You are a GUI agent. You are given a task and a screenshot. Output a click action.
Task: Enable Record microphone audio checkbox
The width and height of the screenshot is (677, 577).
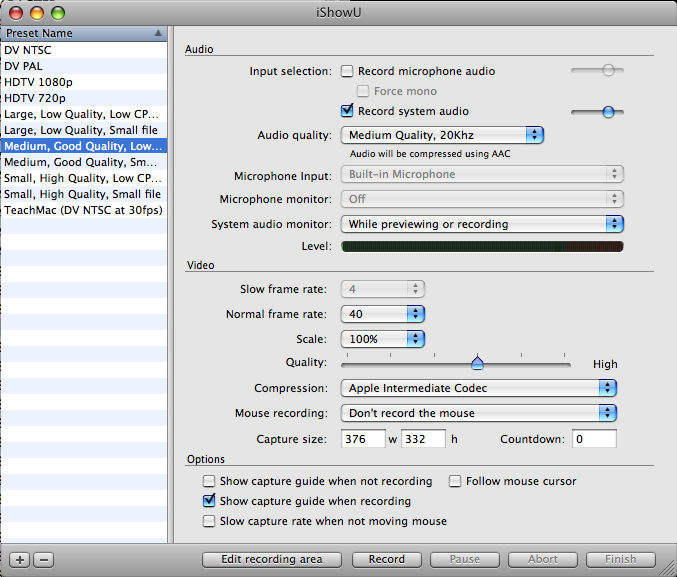[347, 71]
